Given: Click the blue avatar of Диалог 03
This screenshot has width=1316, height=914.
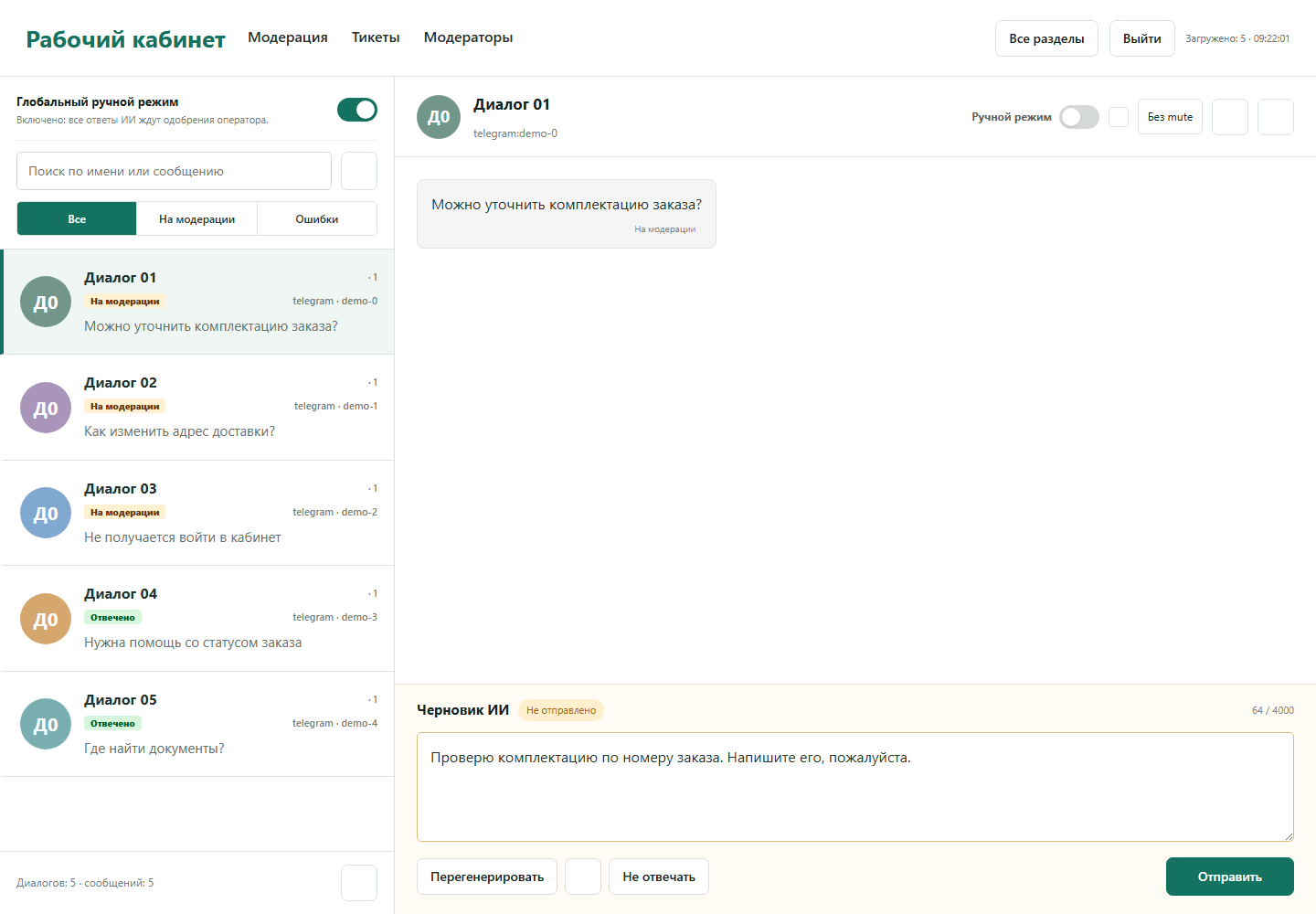Looking at the screenshot, I should pos(46,513).
